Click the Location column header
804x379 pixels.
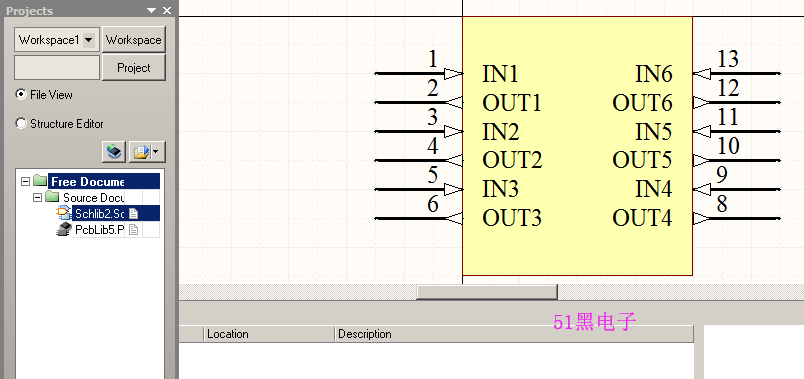269,334
